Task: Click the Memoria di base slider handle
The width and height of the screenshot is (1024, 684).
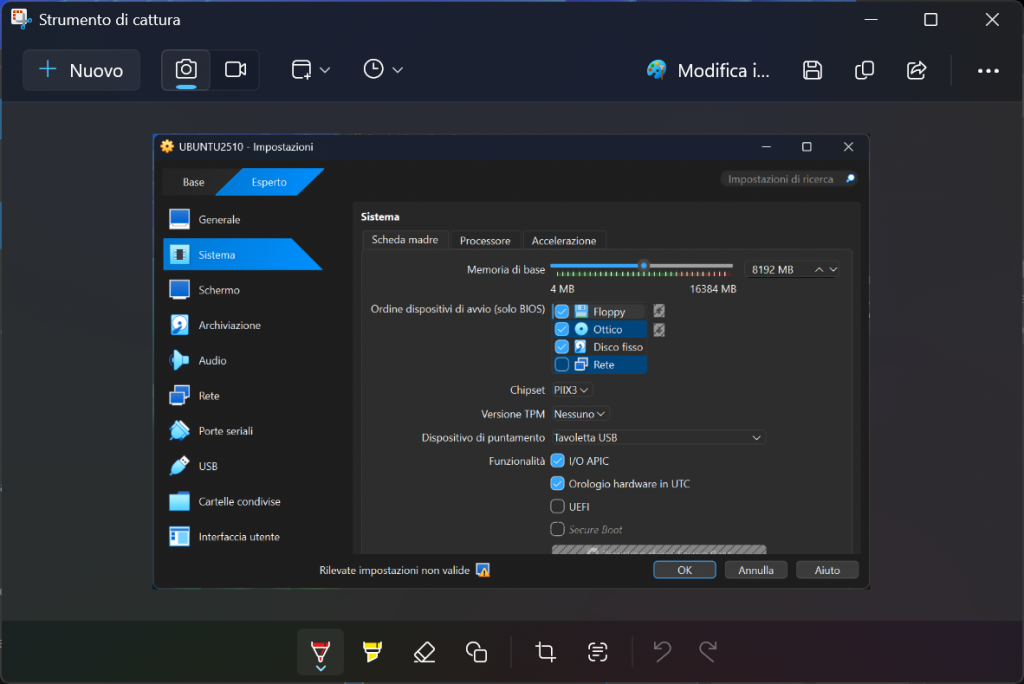Action: tap(644, 266)
